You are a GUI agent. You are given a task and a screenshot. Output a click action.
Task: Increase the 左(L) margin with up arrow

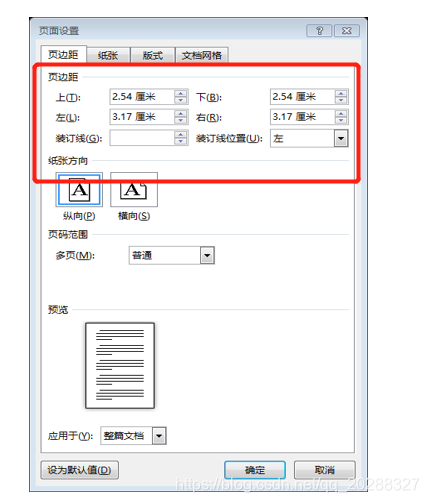point(180,113)
